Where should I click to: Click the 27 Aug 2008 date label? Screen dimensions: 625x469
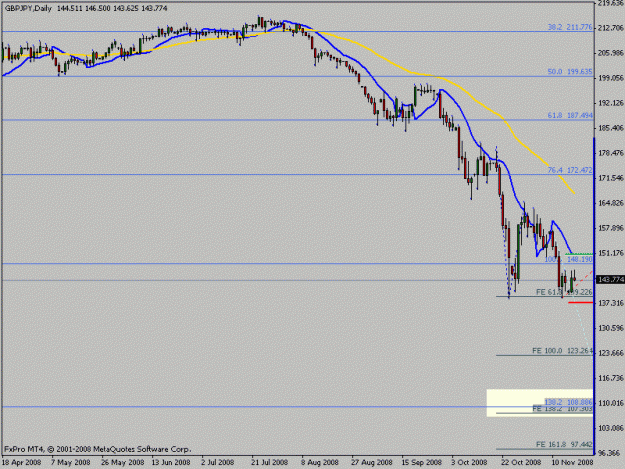[x=371, y=463]
